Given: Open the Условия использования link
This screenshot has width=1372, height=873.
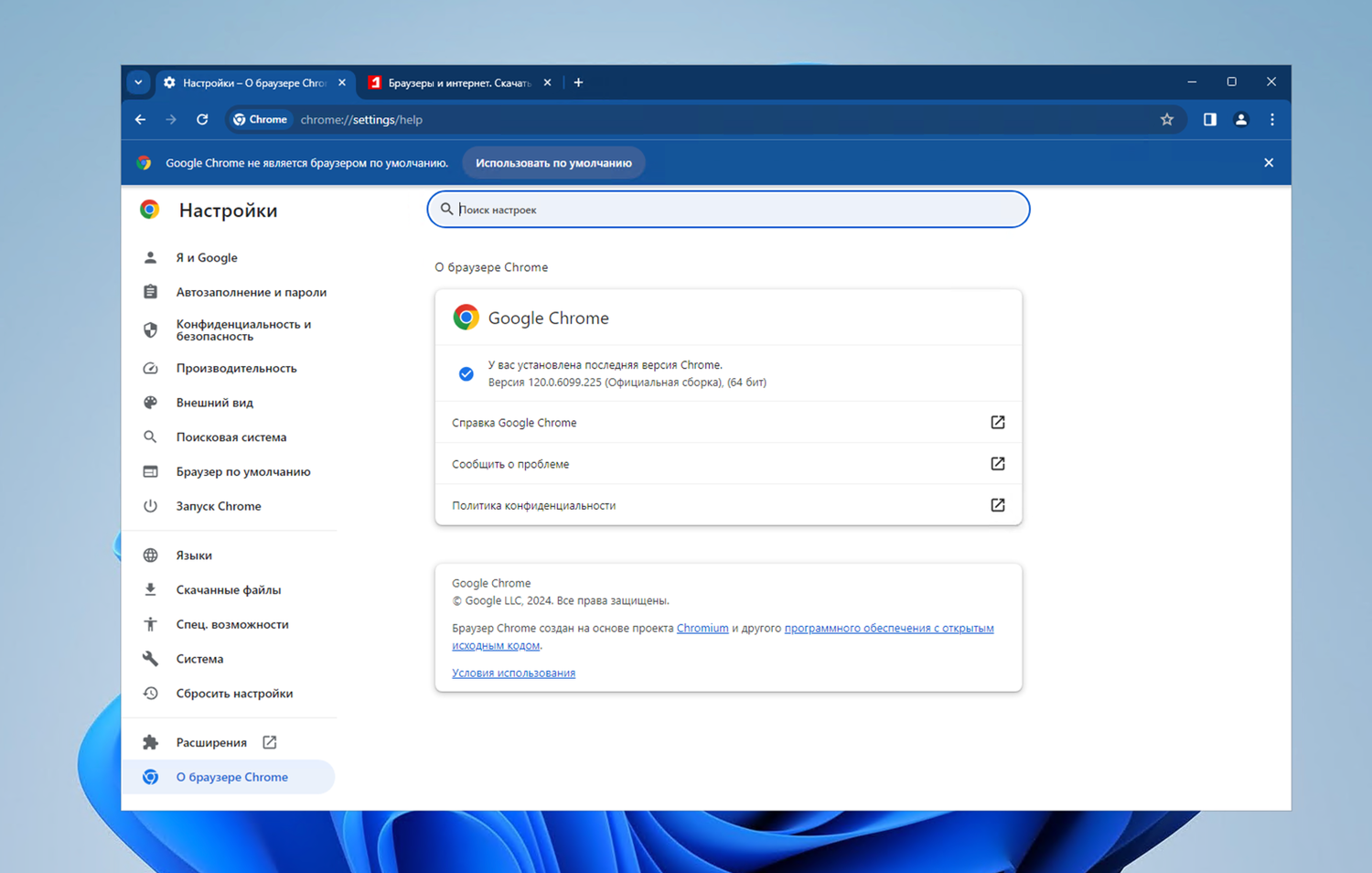Looking at the screenshot, I should [x=513, y=674].
